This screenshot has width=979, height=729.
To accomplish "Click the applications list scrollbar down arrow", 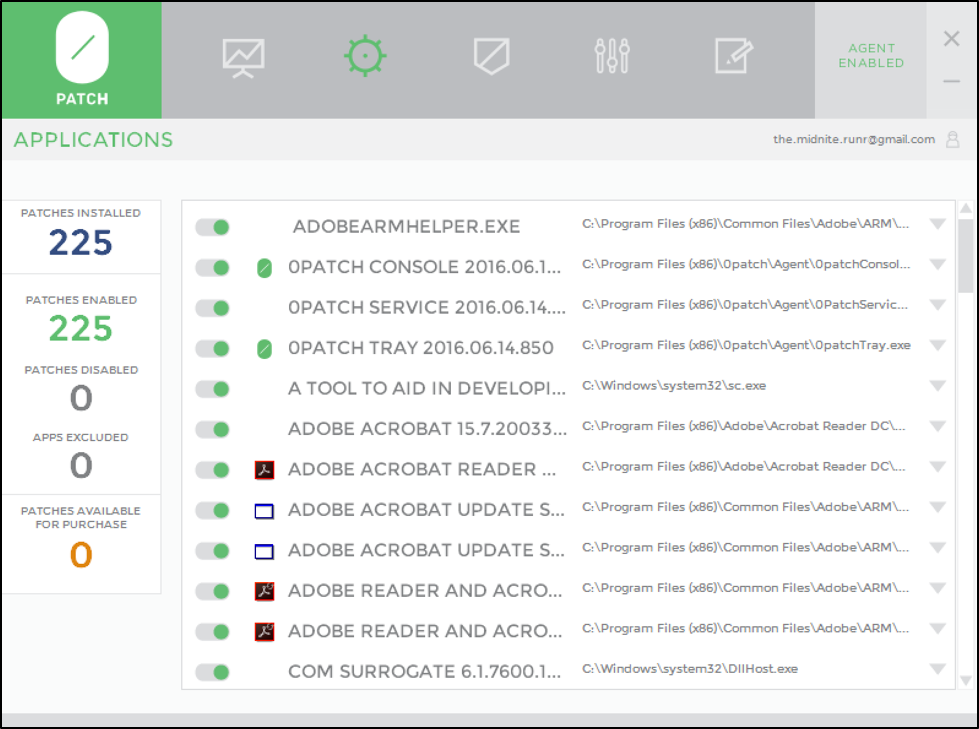I will click(965, 680).
